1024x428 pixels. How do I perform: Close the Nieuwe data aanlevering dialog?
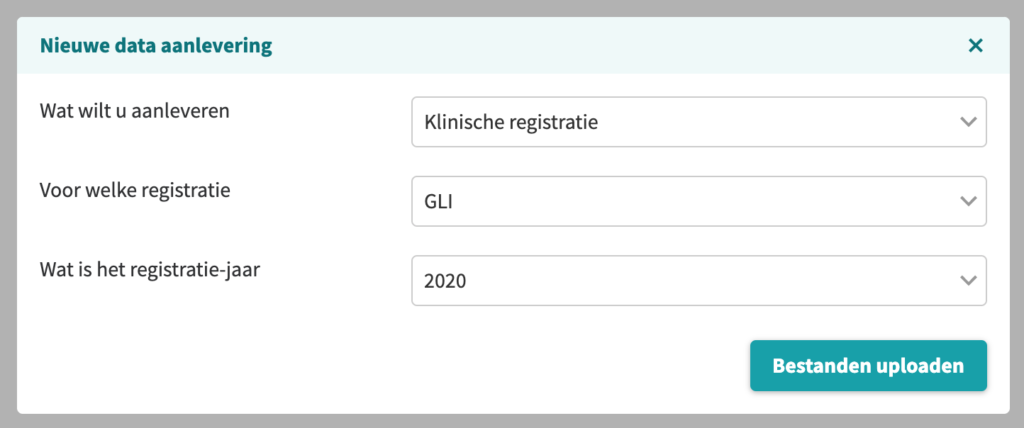(x=975, y=46)
